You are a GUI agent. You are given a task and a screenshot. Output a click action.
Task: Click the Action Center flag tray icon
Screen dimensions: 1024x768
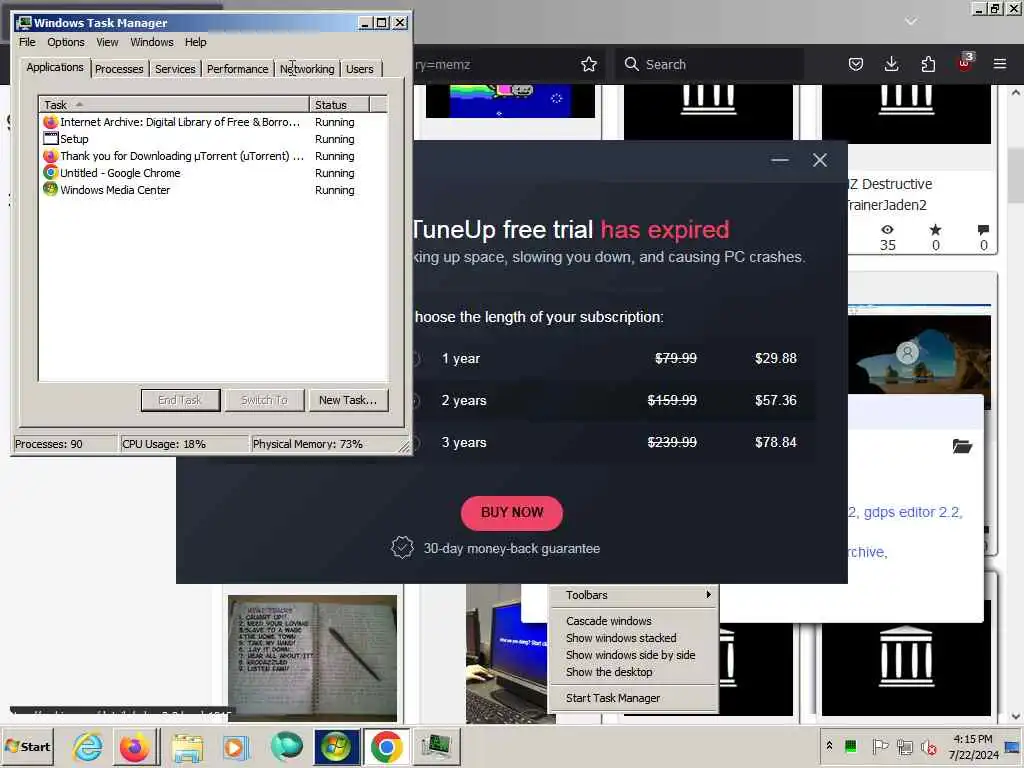(880, 746)
